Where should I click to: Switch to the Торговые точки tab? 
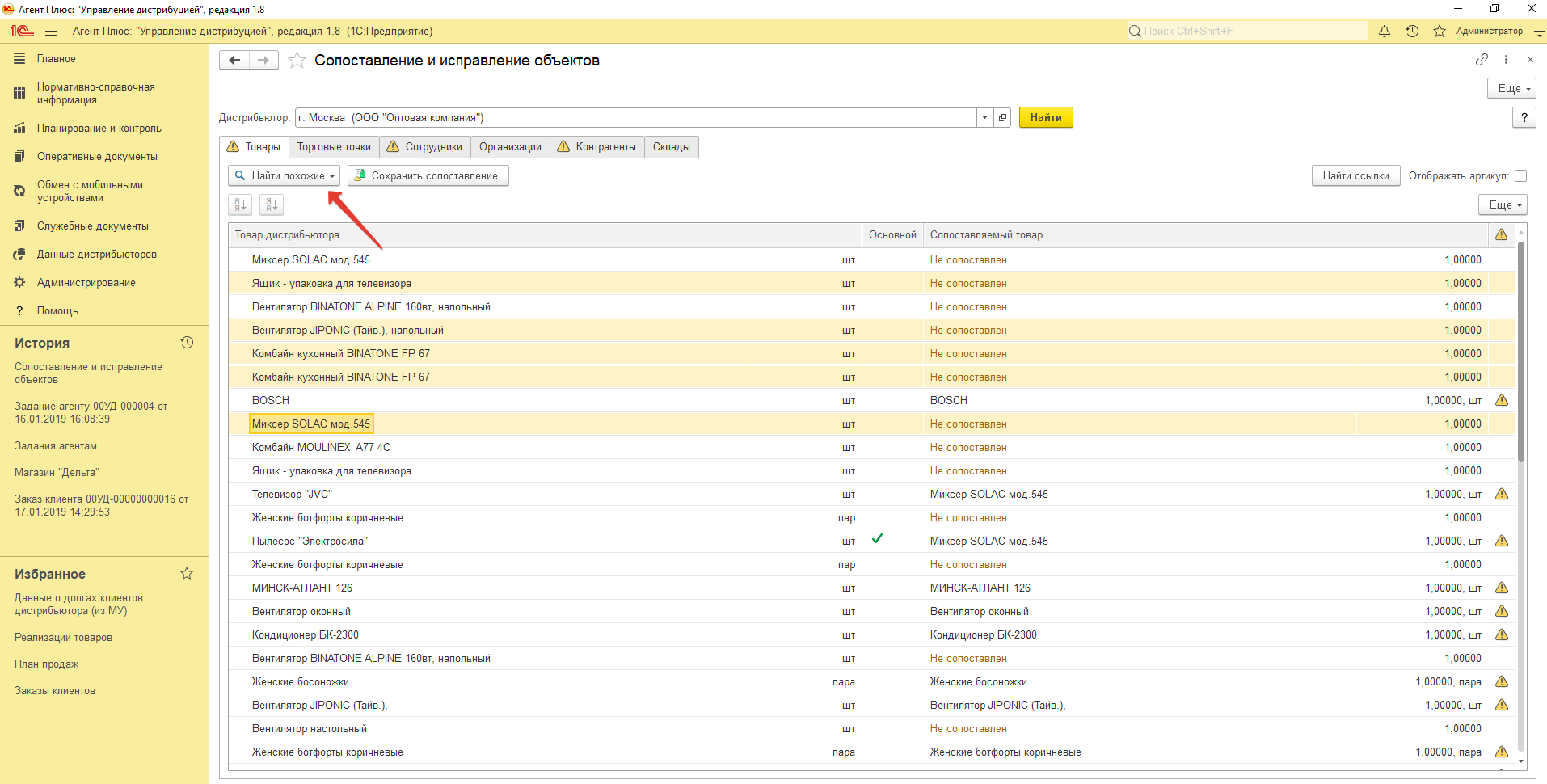pos(334,146)
